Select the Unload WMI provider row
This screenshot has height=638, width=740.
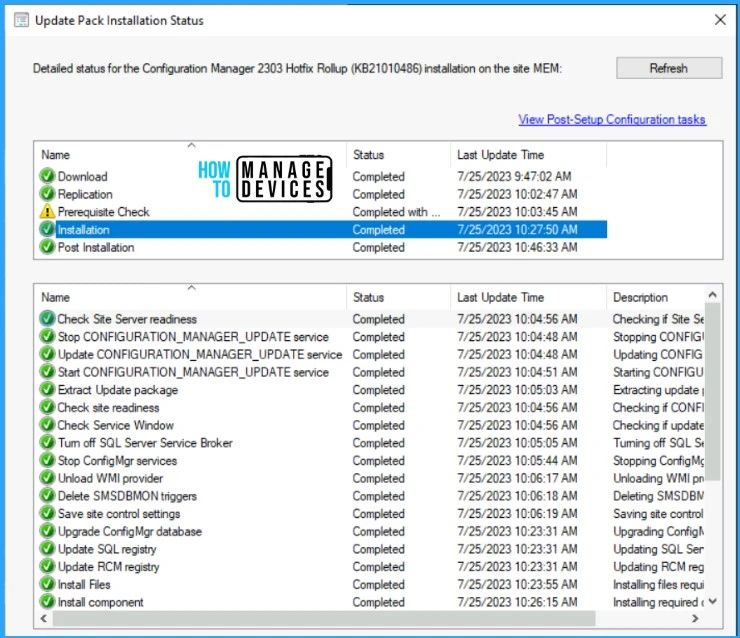point(370,478)
